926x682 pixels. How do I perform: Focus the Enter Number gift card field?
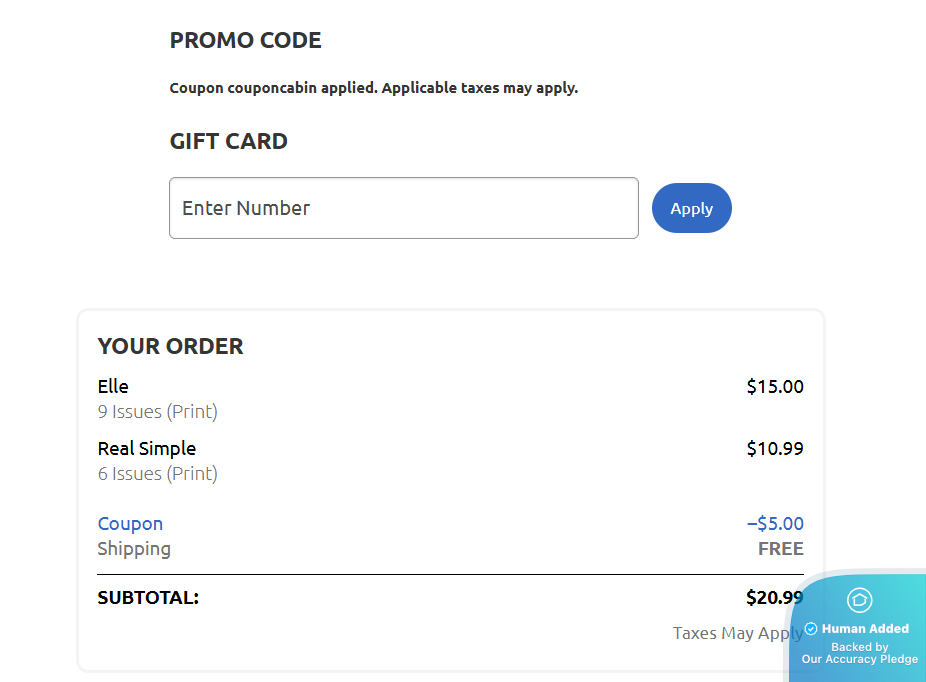pyautogui.click(x=403, y=208)
